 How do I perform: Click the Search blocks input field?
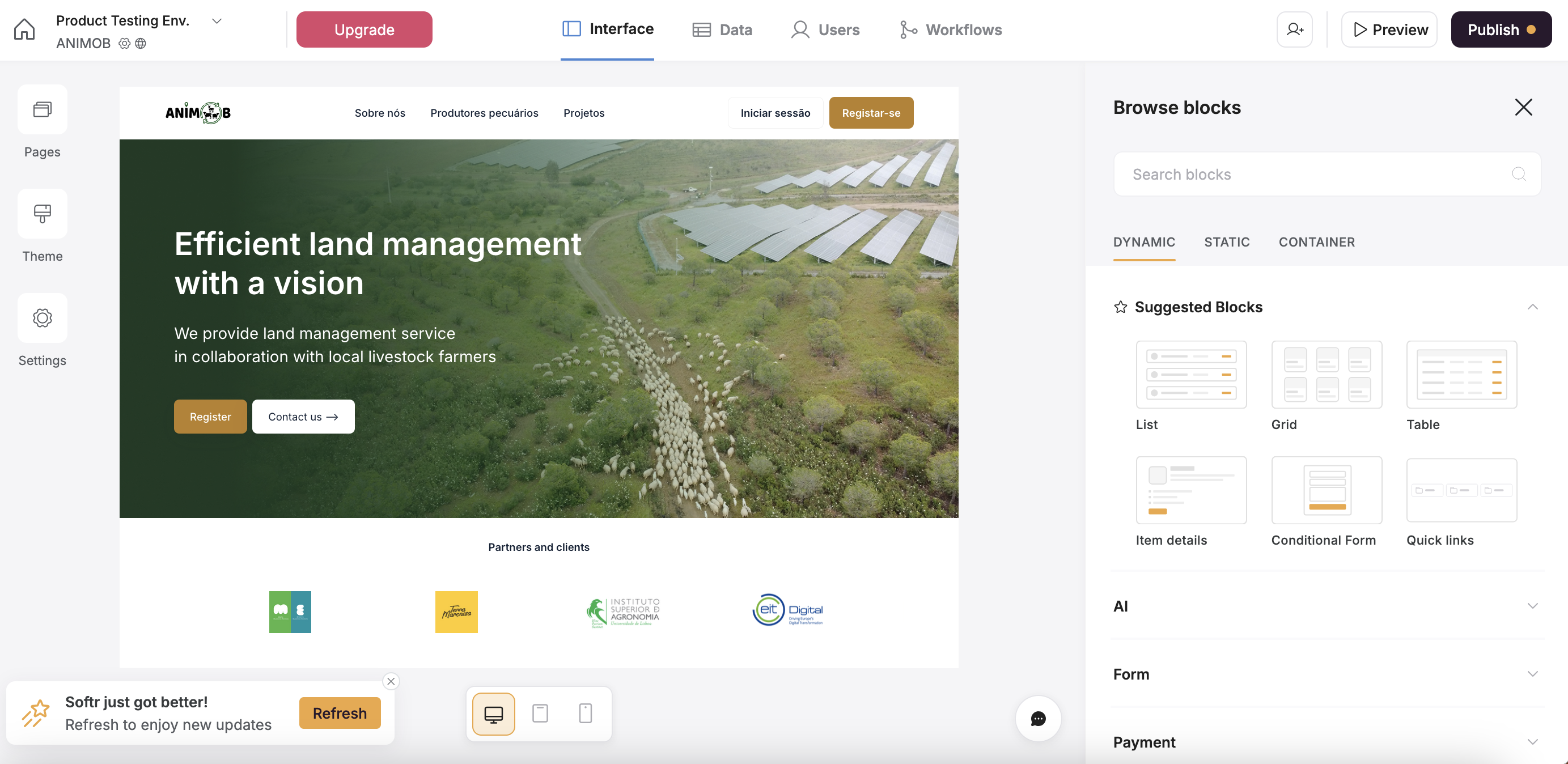pos(1278,174)
